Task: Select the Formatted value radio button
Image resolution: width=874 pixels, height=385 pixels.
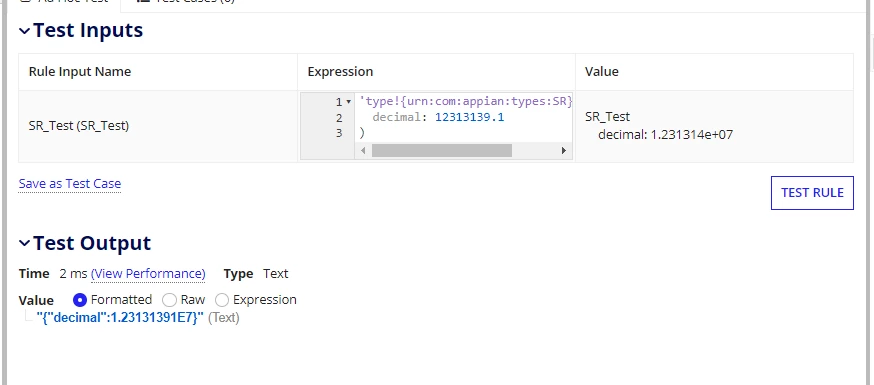Action: 80,300
